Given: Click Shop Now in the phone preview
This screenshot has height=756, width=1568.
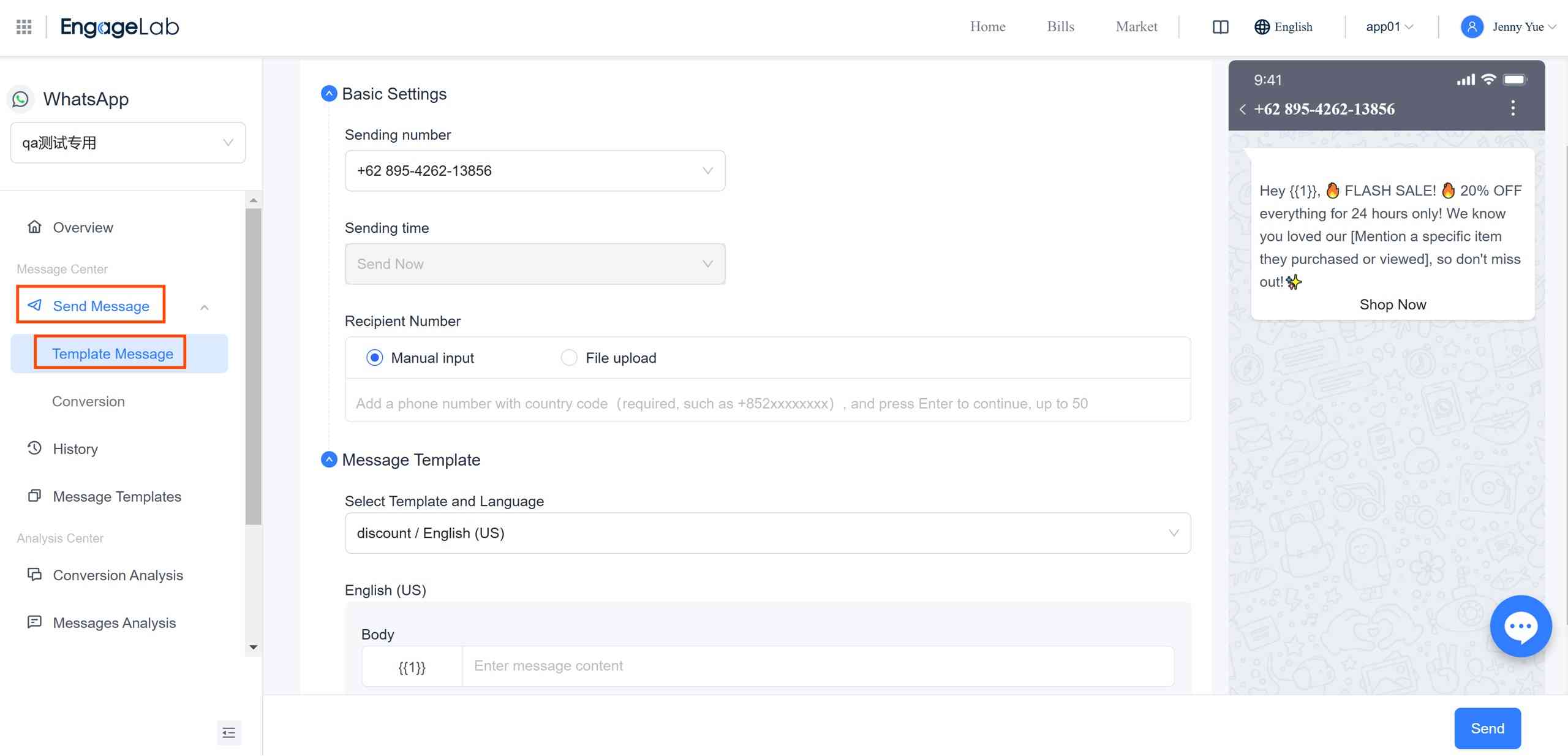Looking at the screenshot, I should click(x=1392, y=304).
